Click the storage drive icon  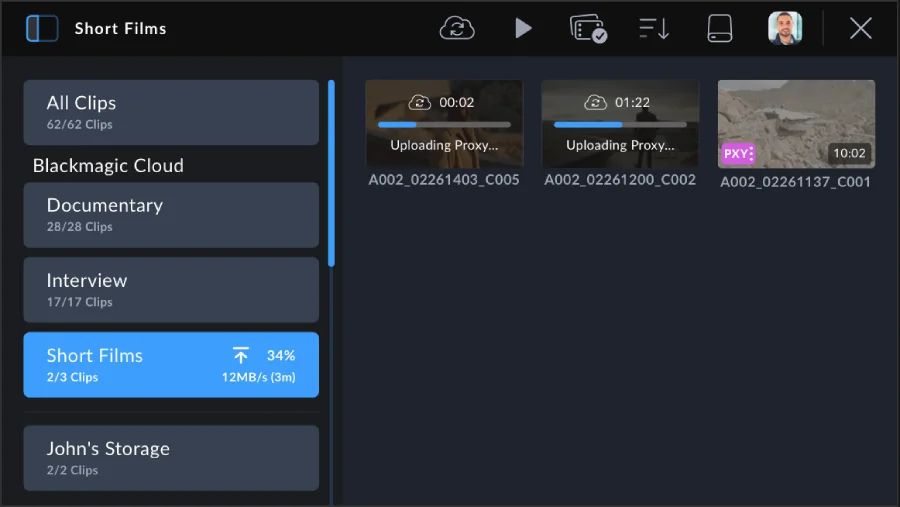point(720,28)
